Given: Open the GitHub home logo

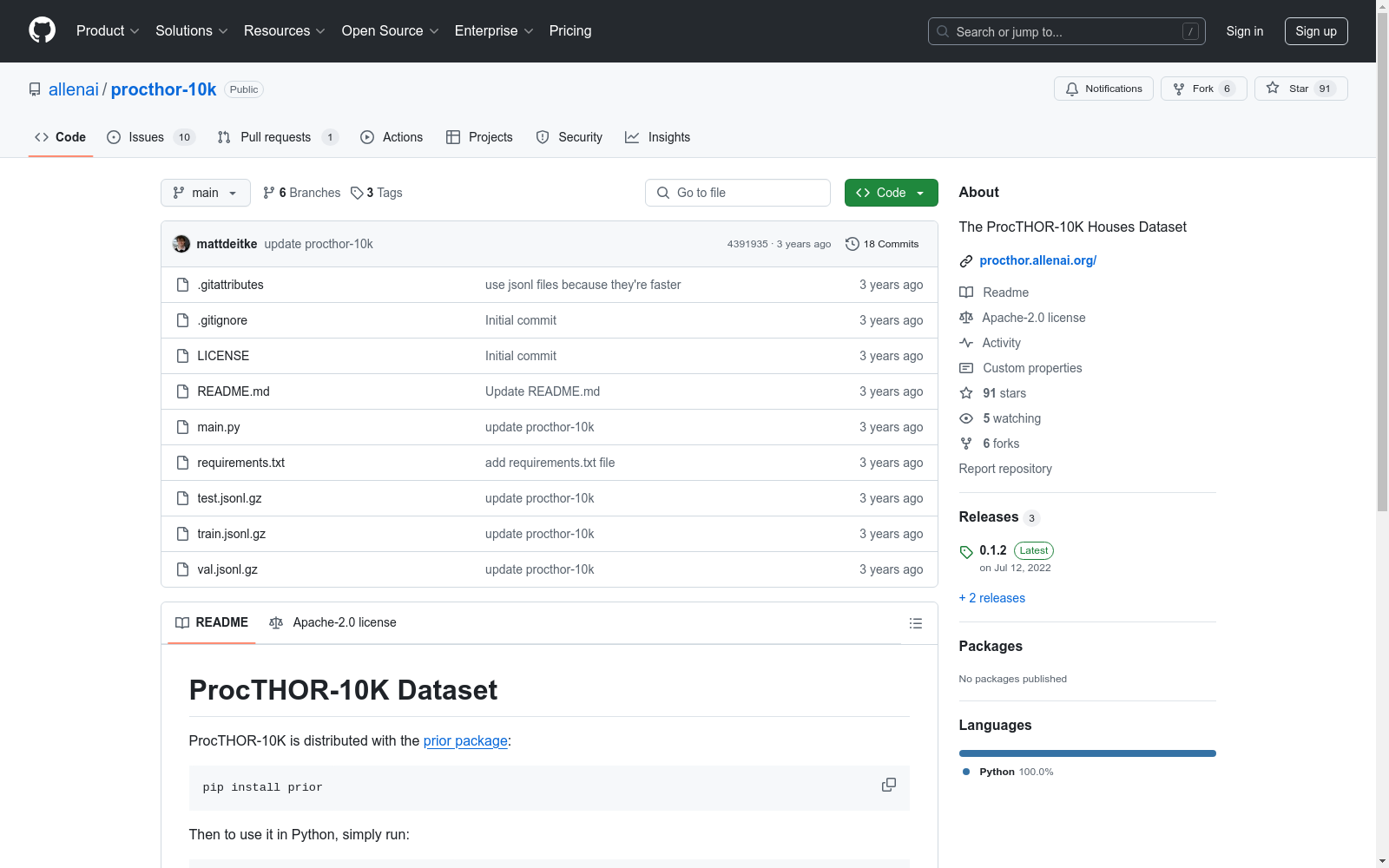Looking at the screenshot, I should pyautogui.click(x=42, y=30).
